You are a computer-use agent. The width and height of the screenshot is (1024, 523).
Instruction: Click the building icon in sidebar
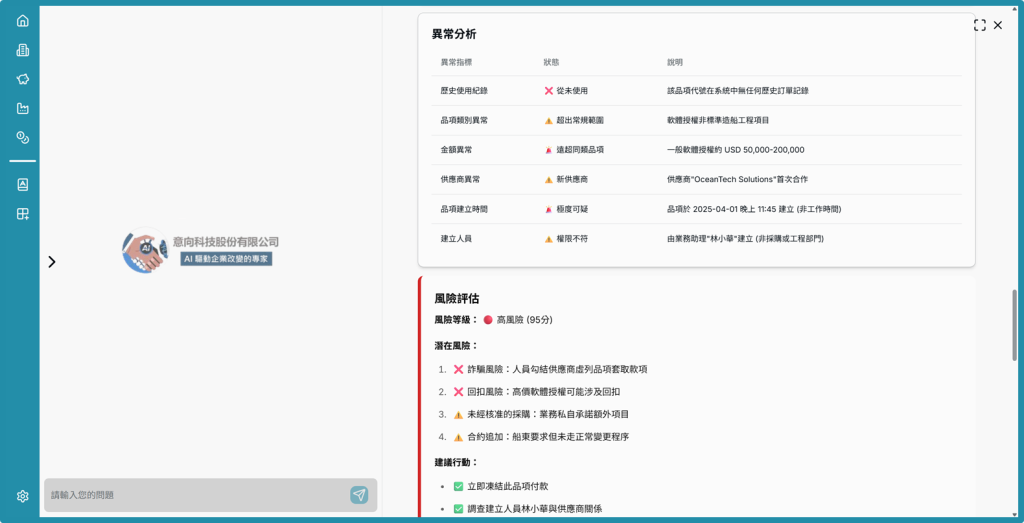point(22,50)
